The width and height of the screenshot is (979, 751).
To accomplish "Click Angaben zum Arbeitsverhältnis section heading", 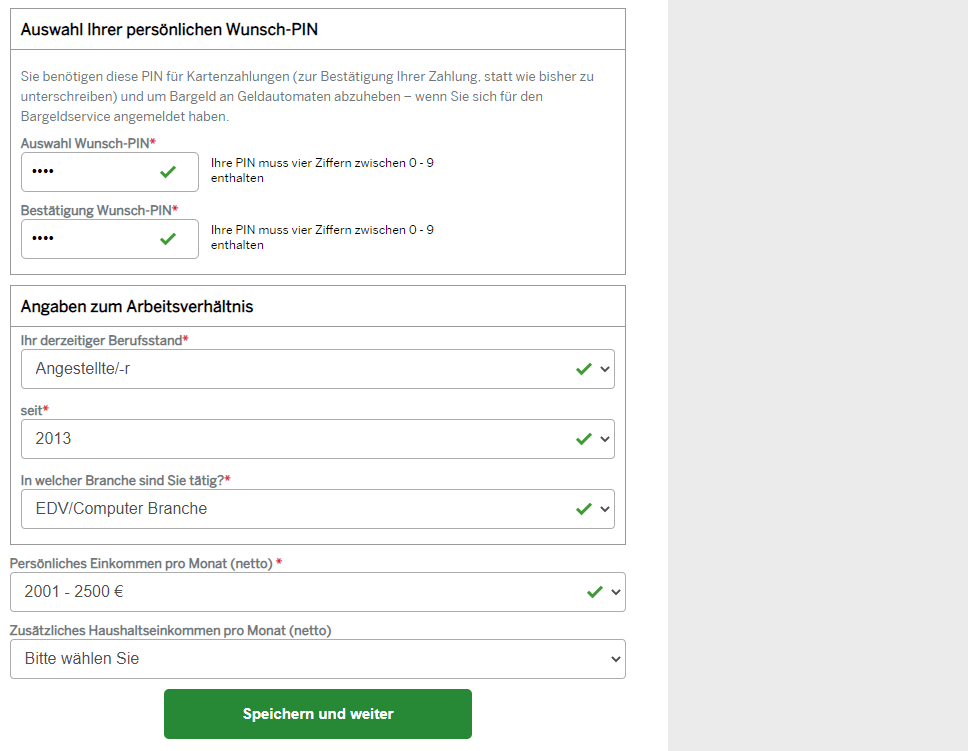I will coord(137,307).
